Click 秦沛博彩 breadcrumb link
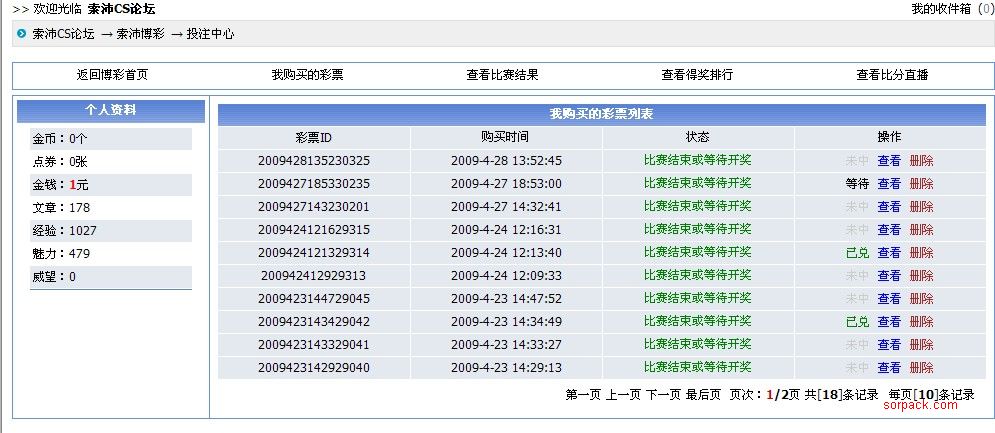Image resolution: width=995 pixels, height=433 pixels. click(x=140, y=34)
